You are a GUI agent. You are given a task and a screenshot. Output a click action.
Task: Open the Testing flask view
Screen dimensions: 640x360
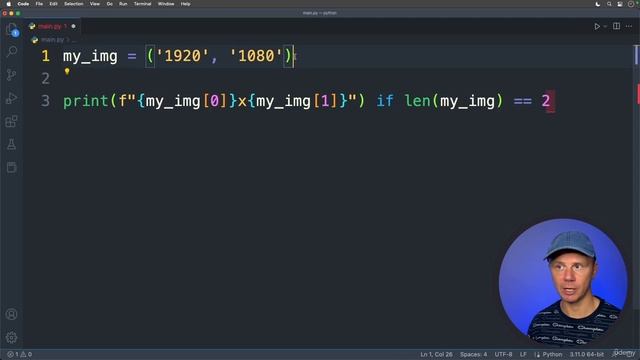click(x=12, y=144)
